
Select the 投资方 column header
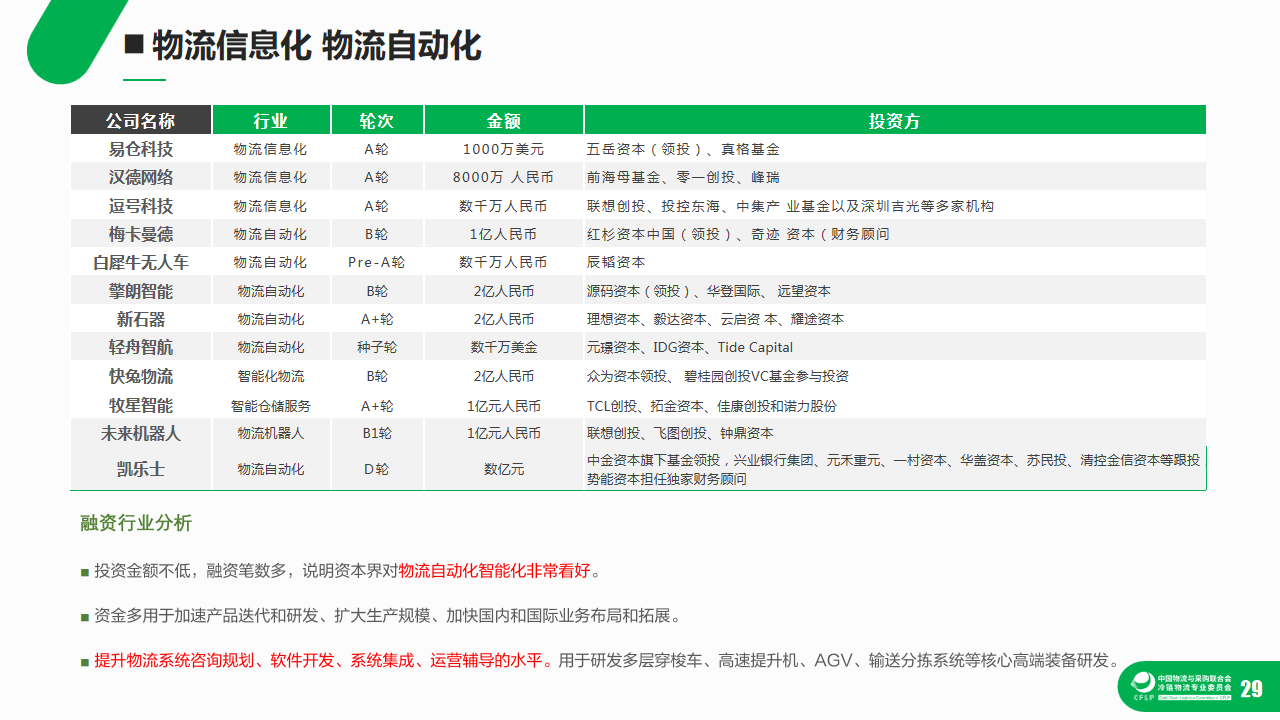click(x=894, y=121)
